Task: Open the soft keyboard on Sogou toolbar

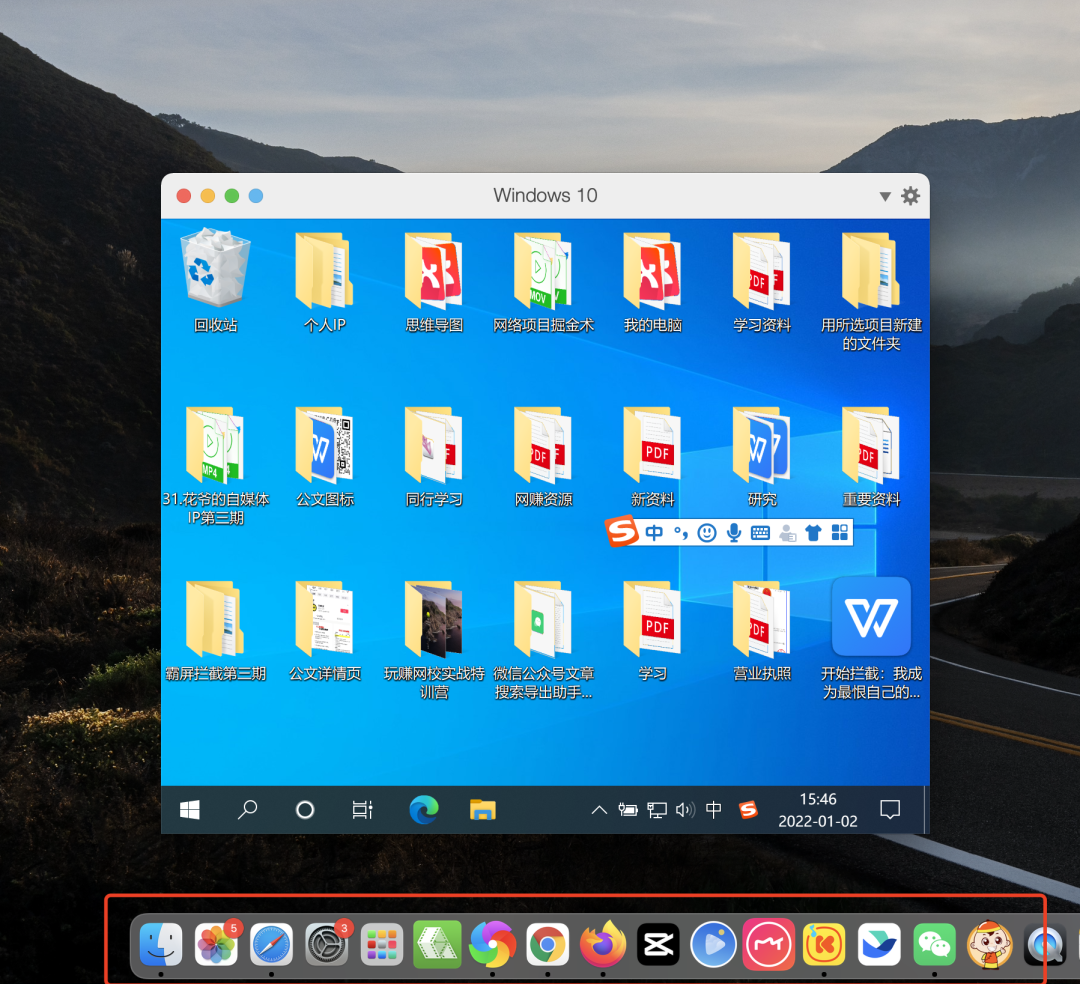Action: click(760, 533)
